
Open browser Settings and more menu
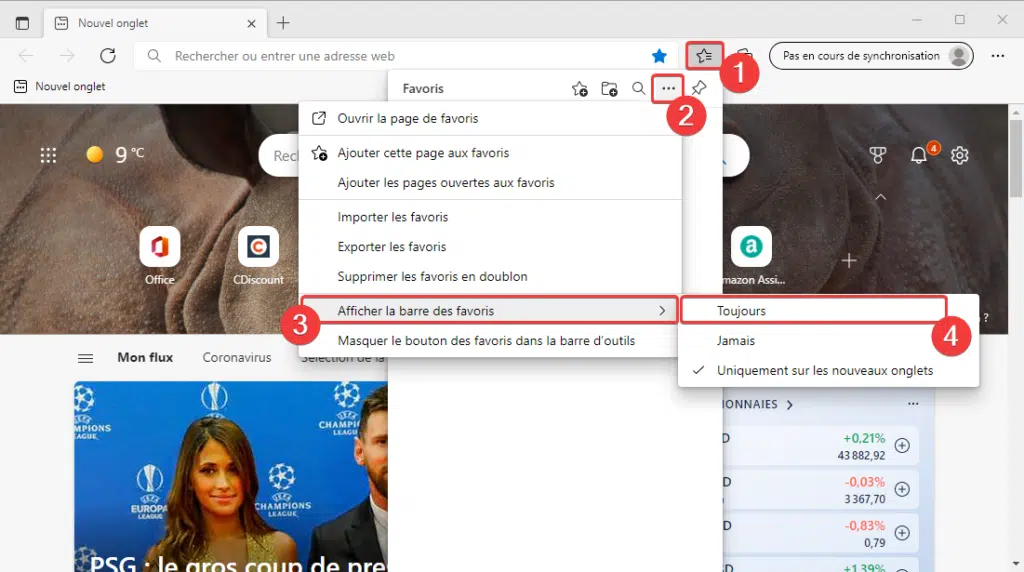pyautogui.click(x=998, y=56)
